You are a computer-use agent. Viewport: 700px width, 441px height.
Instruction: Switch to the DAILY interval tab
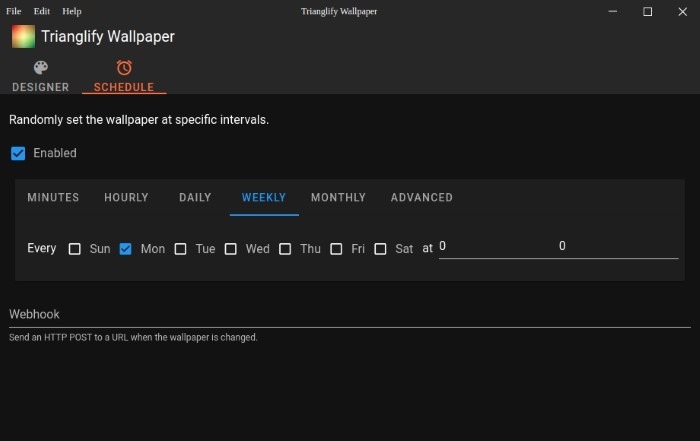pos(195,197)
